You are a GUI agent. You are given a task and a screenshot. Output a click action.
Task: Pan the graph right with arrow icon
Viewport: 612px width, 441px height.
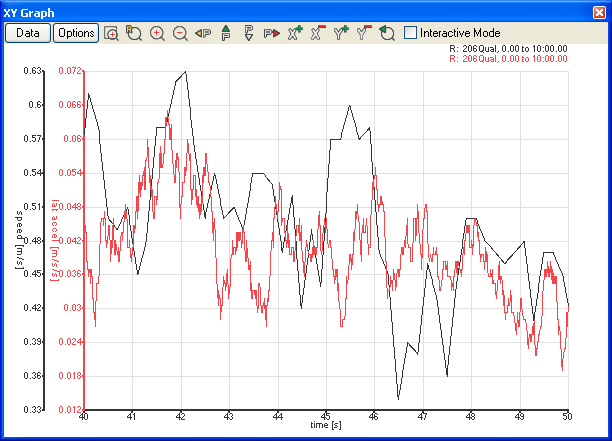tap(271, 33)
